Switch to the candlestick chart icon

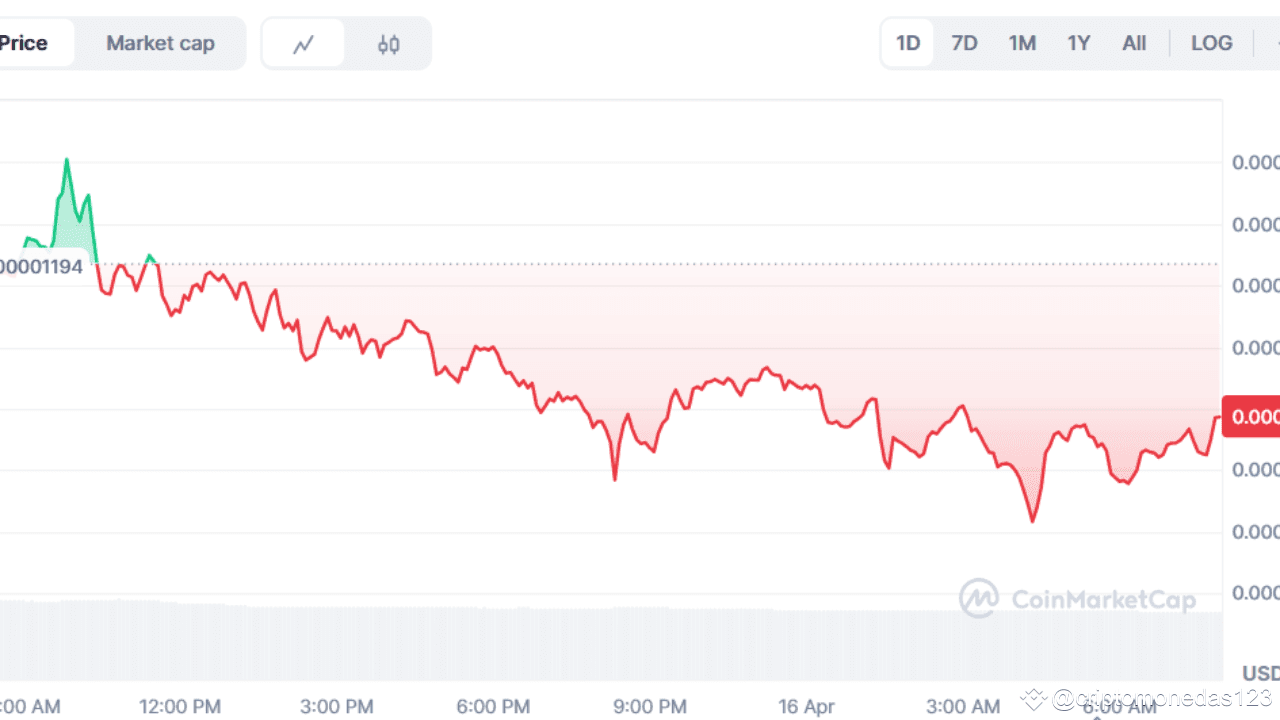pos(389,44)
